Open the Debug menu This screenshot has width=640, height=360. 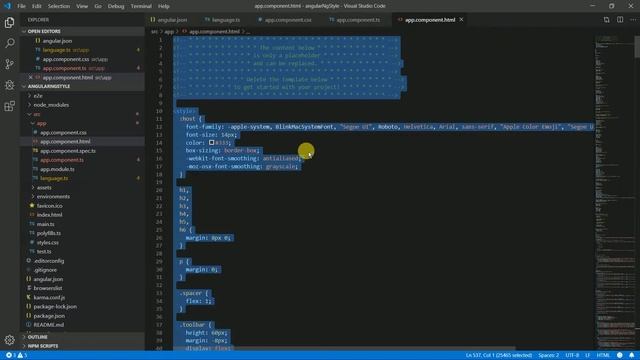[116, 6]
